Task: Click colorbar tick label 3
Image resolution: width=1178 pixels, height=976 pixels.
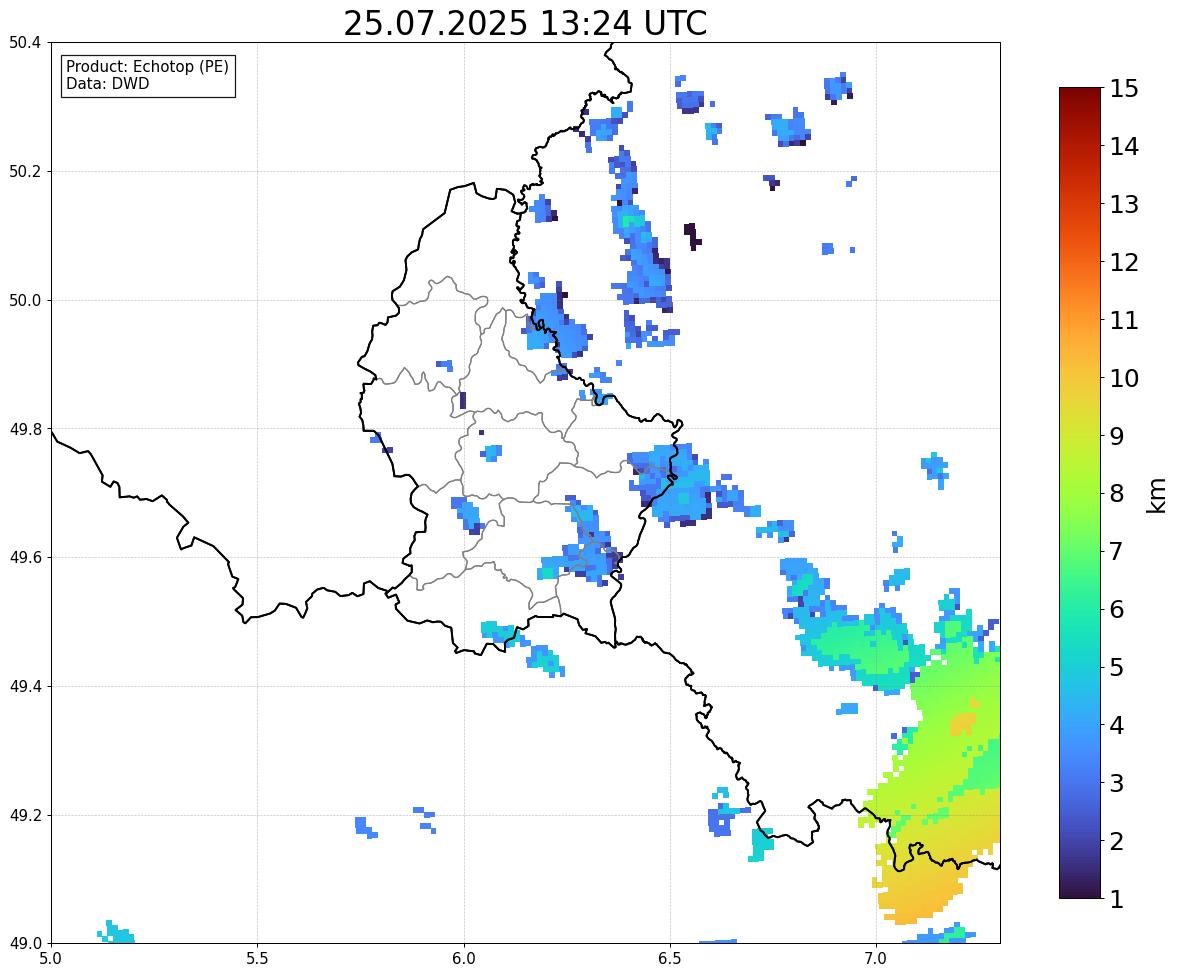Action: 1117,783
